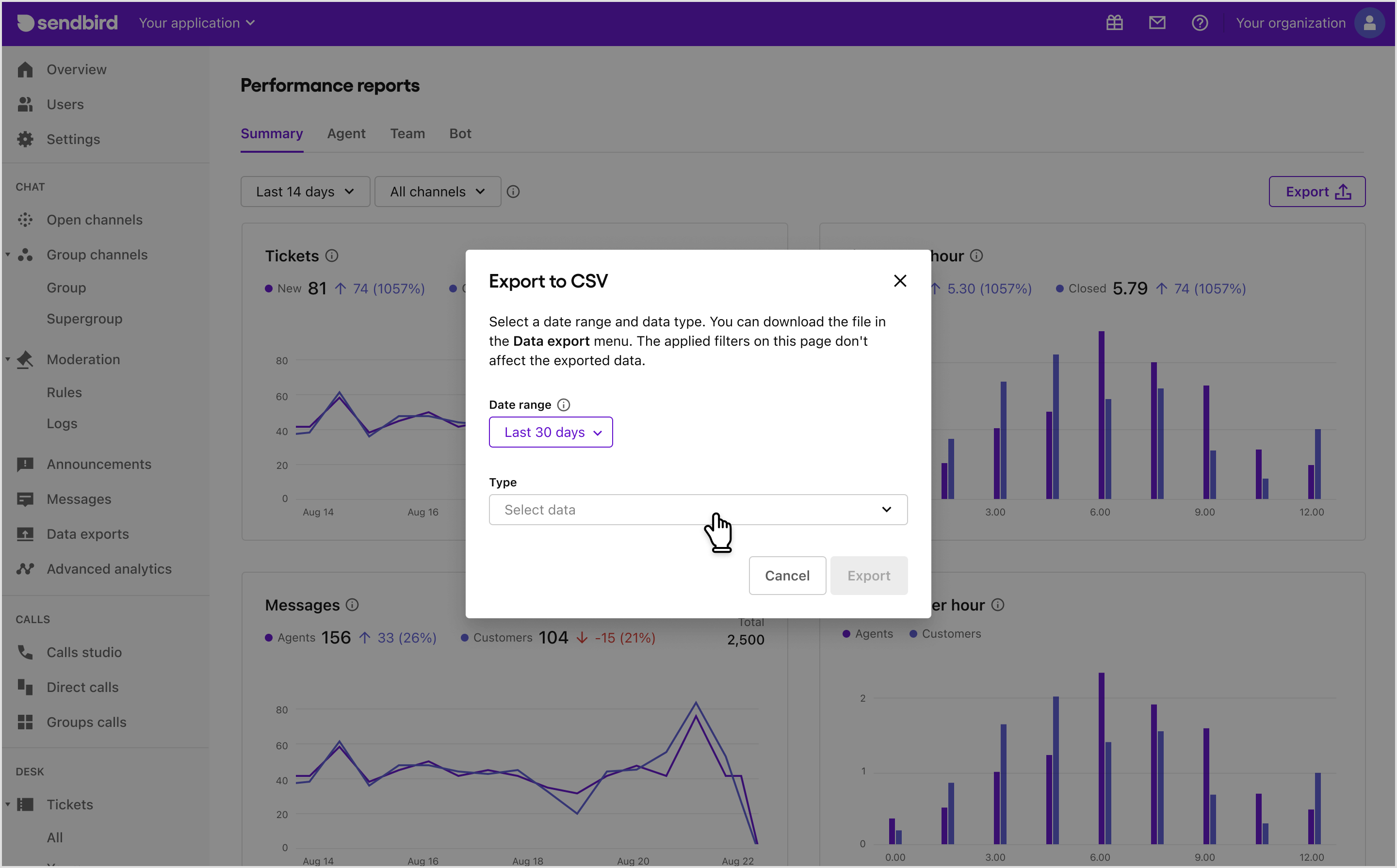
Task: Click the Messages chart info icon
Action: [x=352, y=605]
